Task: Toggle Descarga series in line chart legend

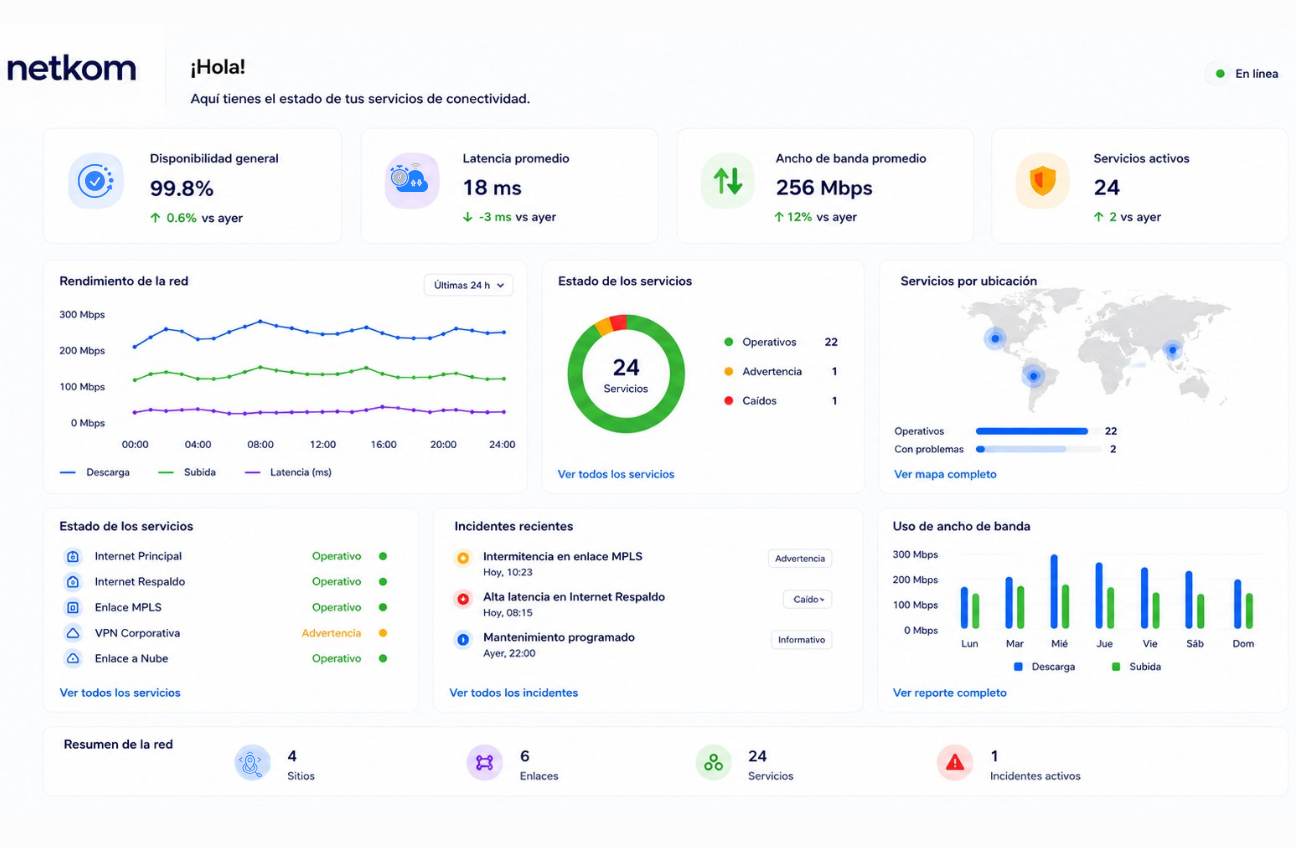Action: (95, 472)
